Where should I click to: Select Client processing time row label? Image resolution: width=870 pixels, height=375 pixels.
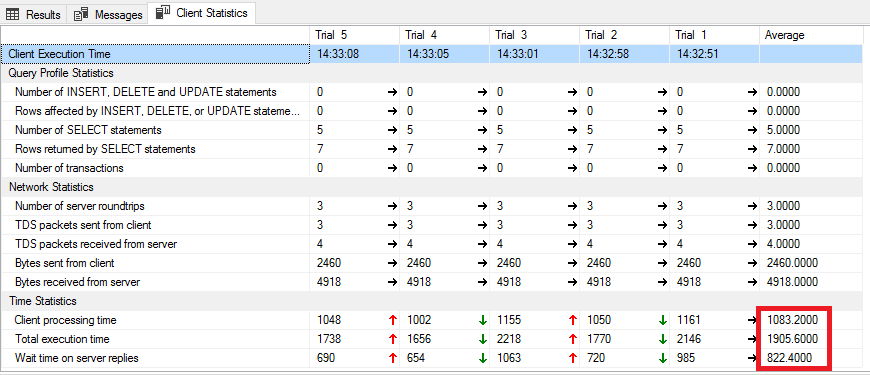coord(65,320)
